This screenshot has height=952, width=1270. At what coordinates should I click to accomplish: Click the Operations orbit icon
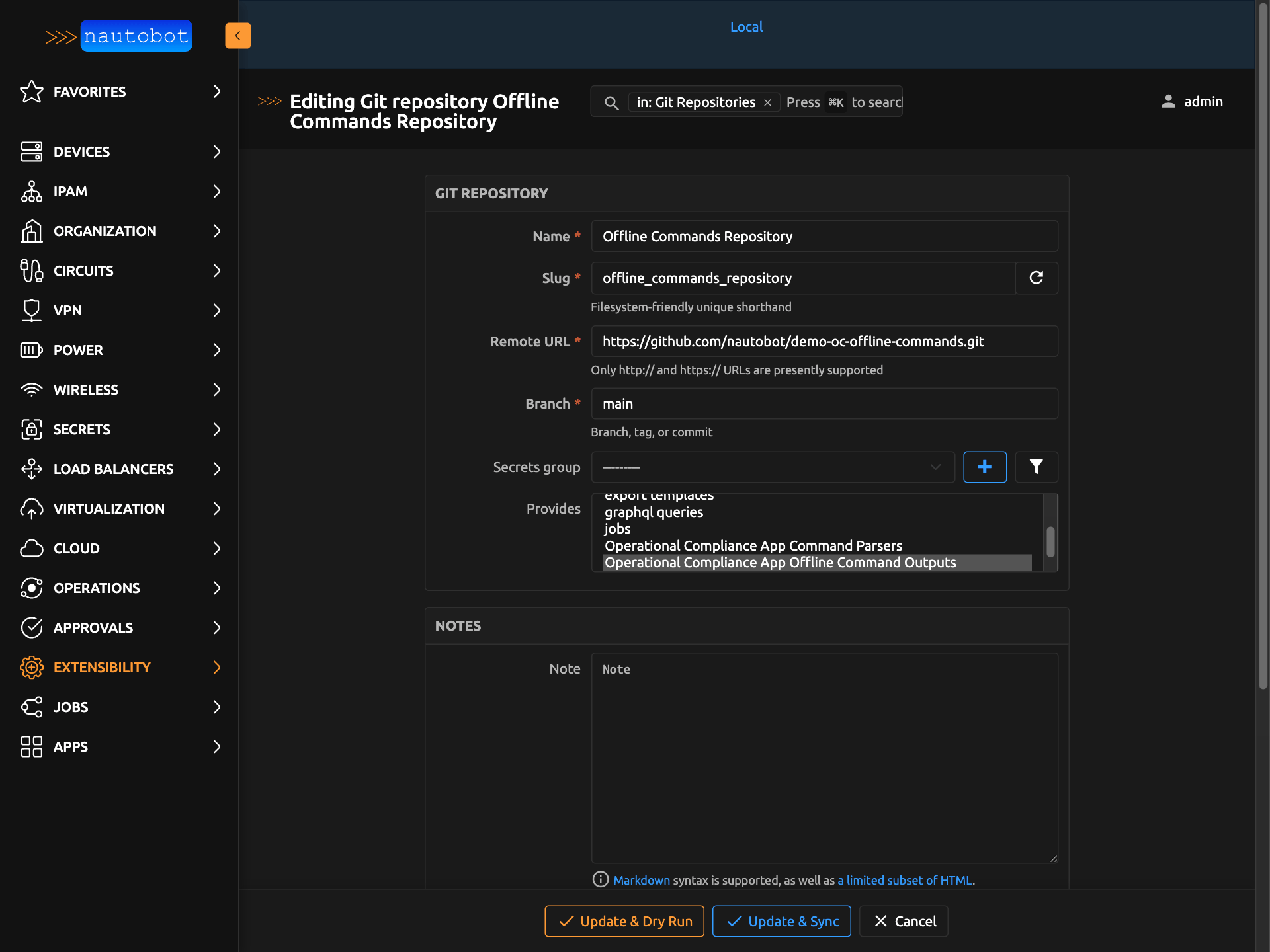[x=32, y=588]
